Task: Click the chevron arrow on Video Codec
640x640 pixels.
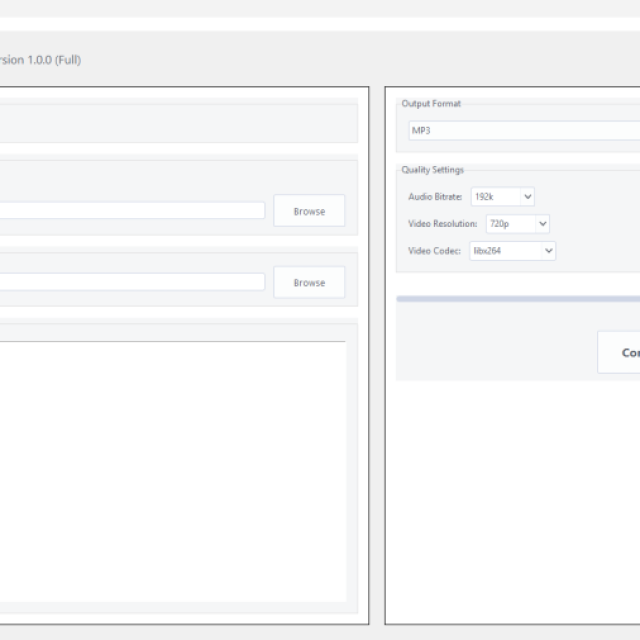Action: point(548,251)
